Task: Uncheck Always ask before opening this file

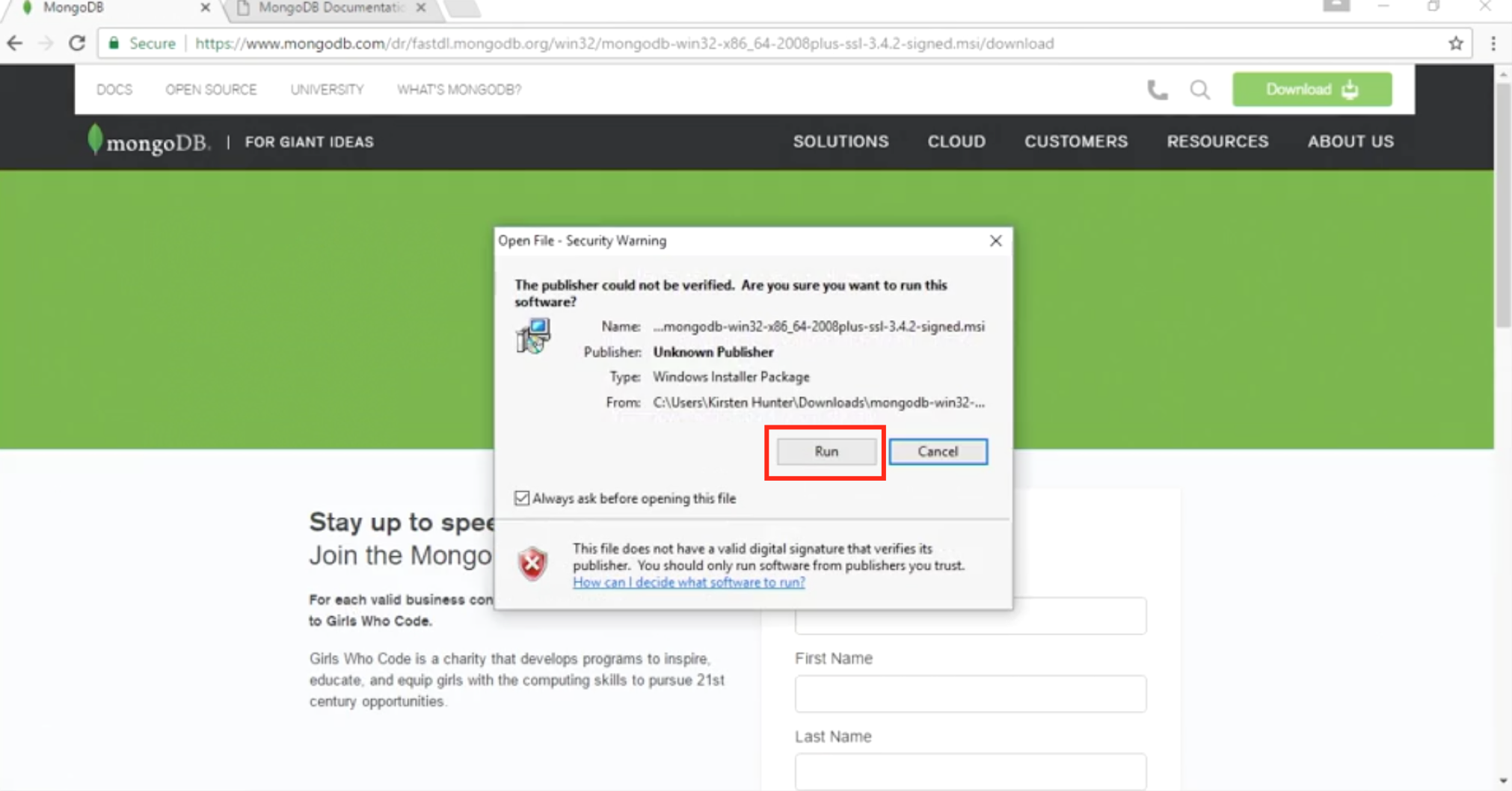Action: pyautogui.click(x=522, y=498)
